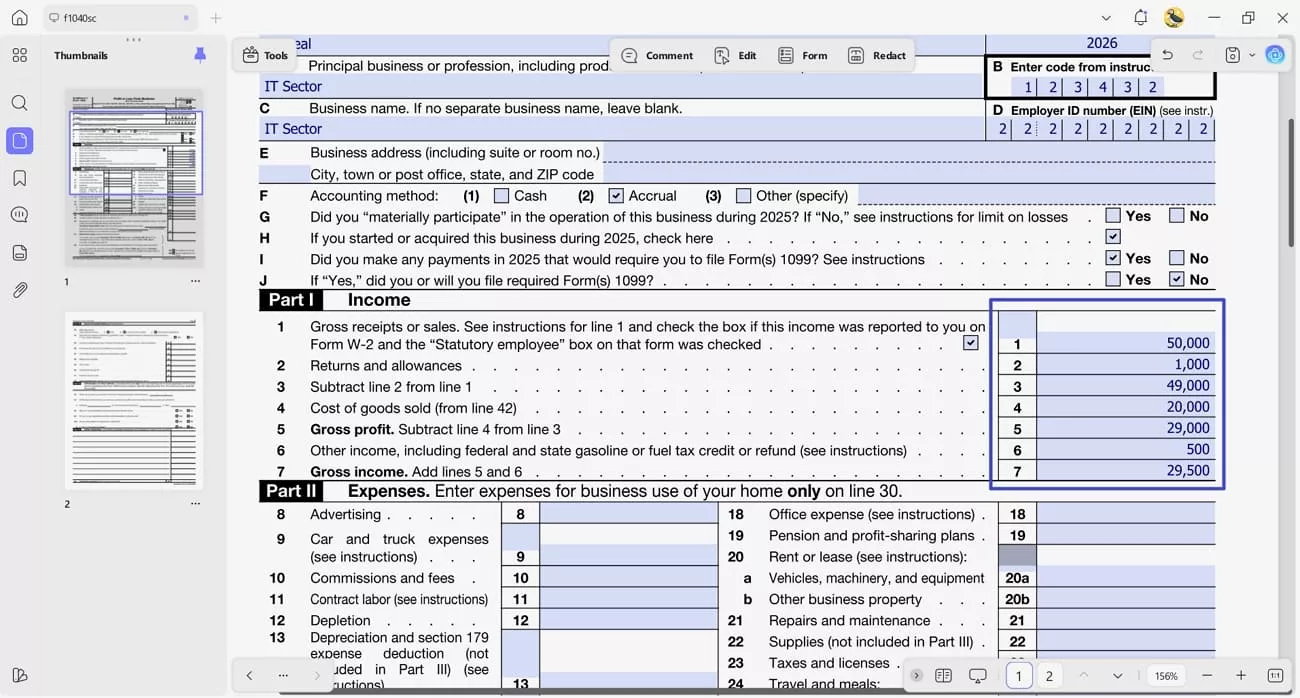This screenshot has width=1300, height=698.
Task: Click the 156% zoom level control
Action: pyautogui.click(x=1166, y=675)
